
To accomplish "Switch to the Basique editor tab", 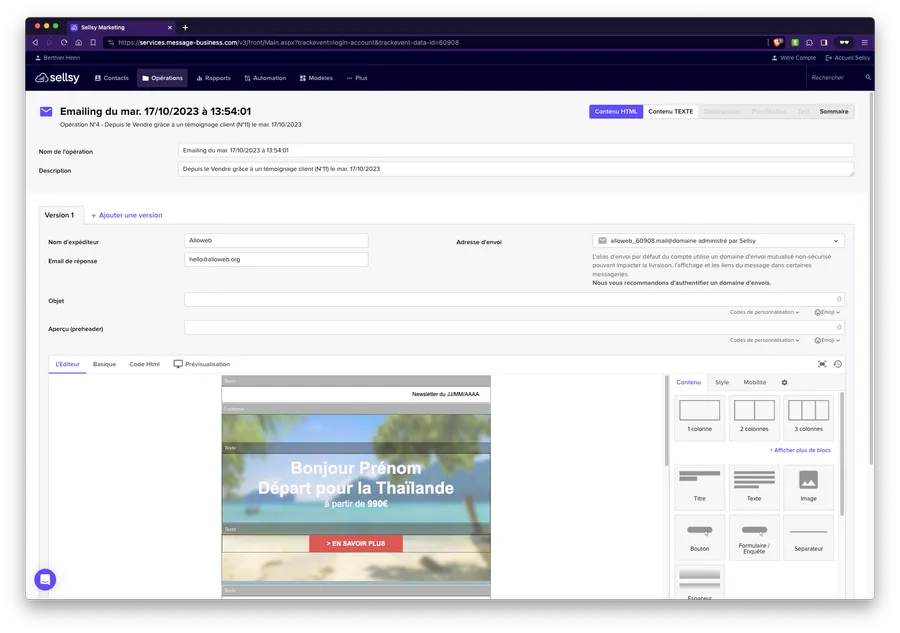I will (104, 364).
